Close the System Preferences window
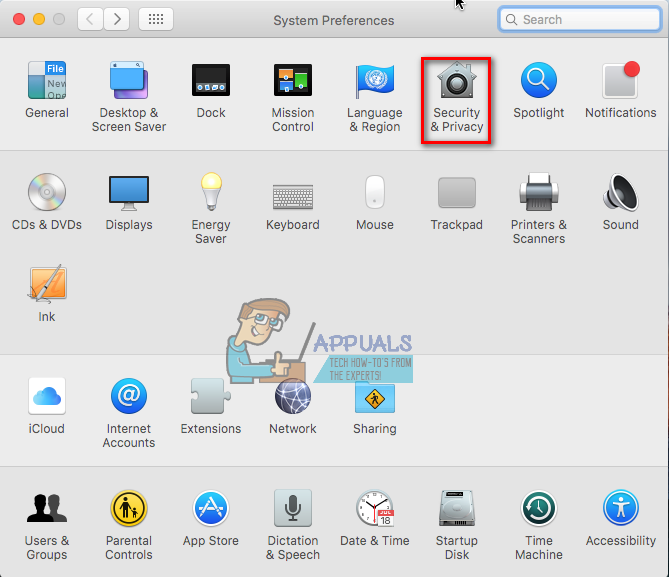Viewport: 669px width, 577px height. (x=19, y=19)
